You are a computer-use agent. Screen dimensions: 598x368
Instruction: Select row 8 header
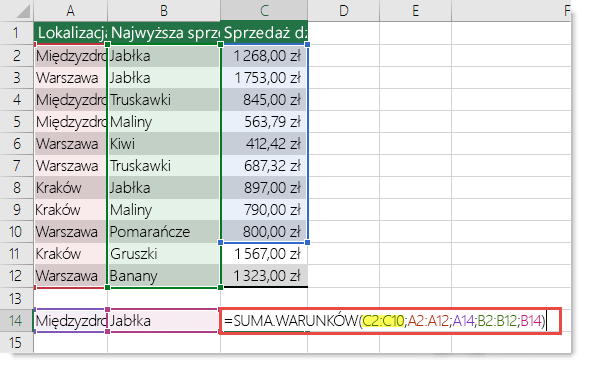[x=16, y=188]
